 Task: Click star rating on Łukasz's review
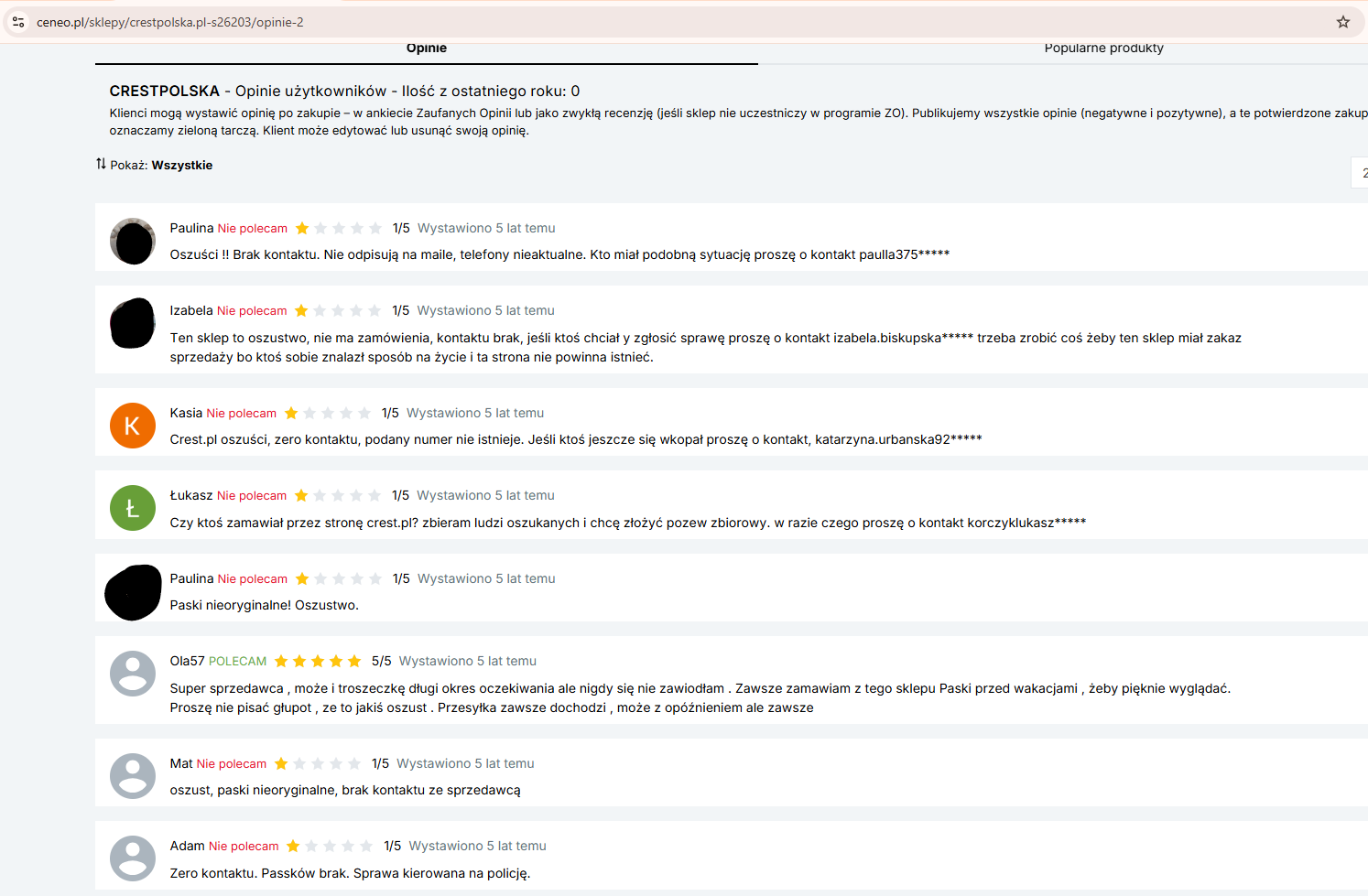point(338,496)
